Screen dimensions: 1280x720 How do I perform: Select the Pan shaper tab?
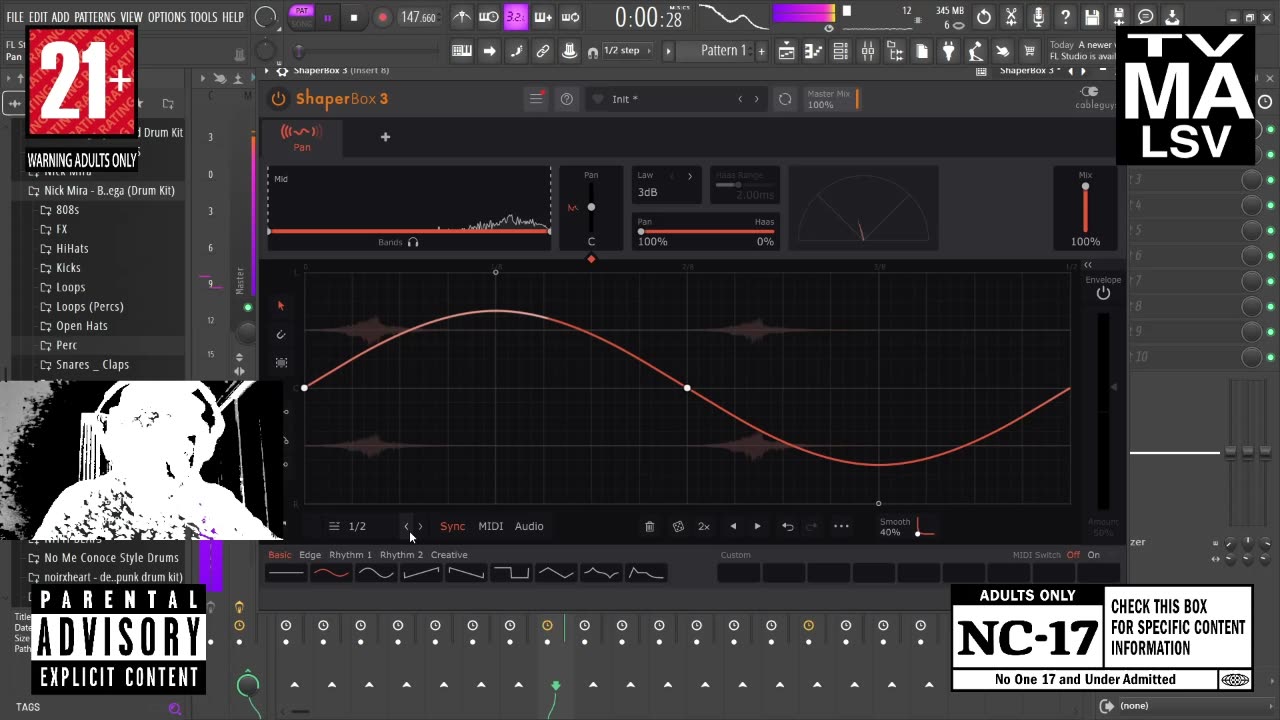click(302, 138)
